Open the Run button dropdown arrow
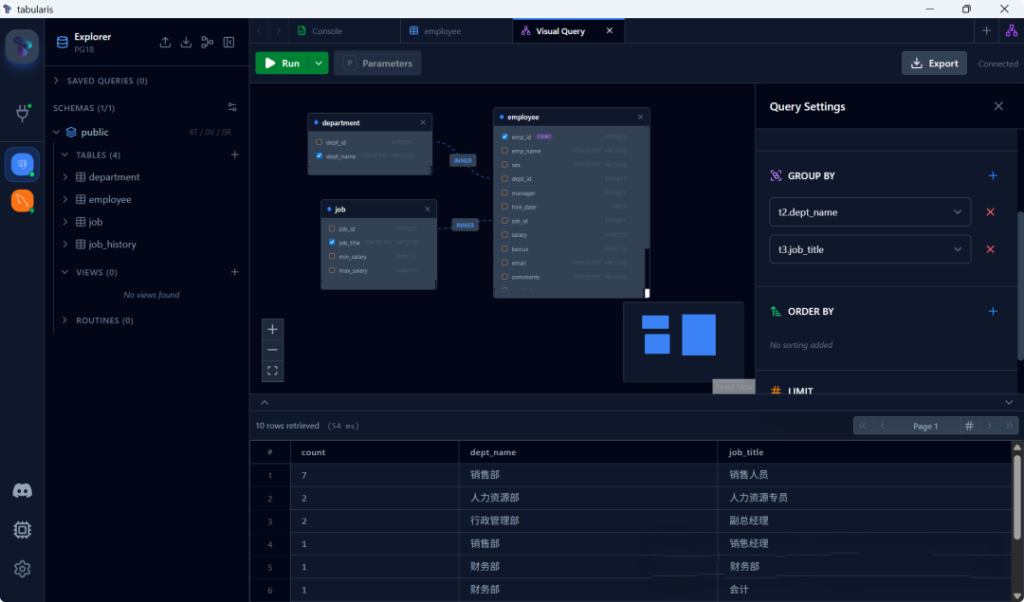This screenshot has height=602, width=1024. coord(319,63)
